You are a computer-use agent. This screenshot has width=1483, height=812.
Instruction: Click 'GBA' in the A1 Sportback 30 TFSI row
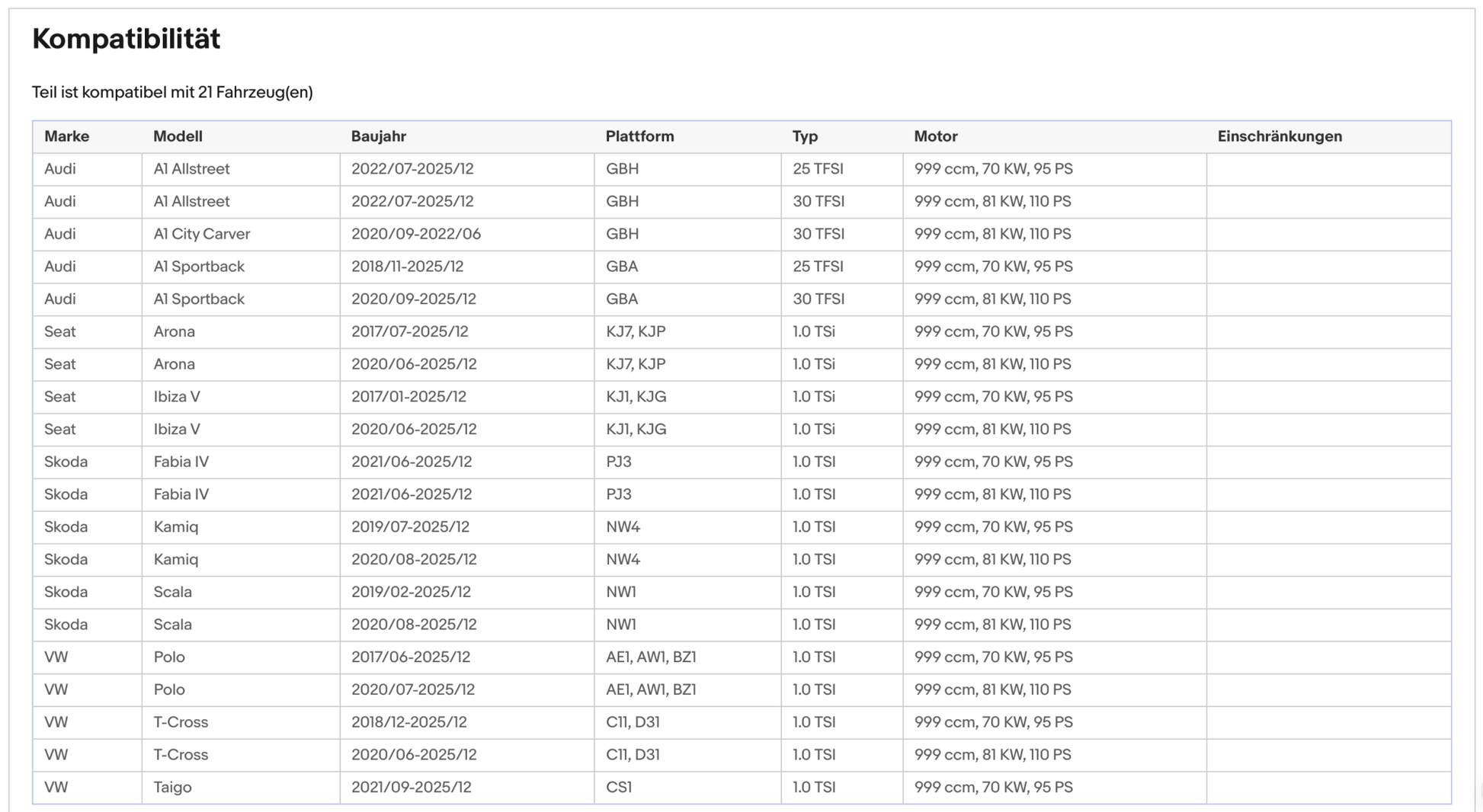622,299
